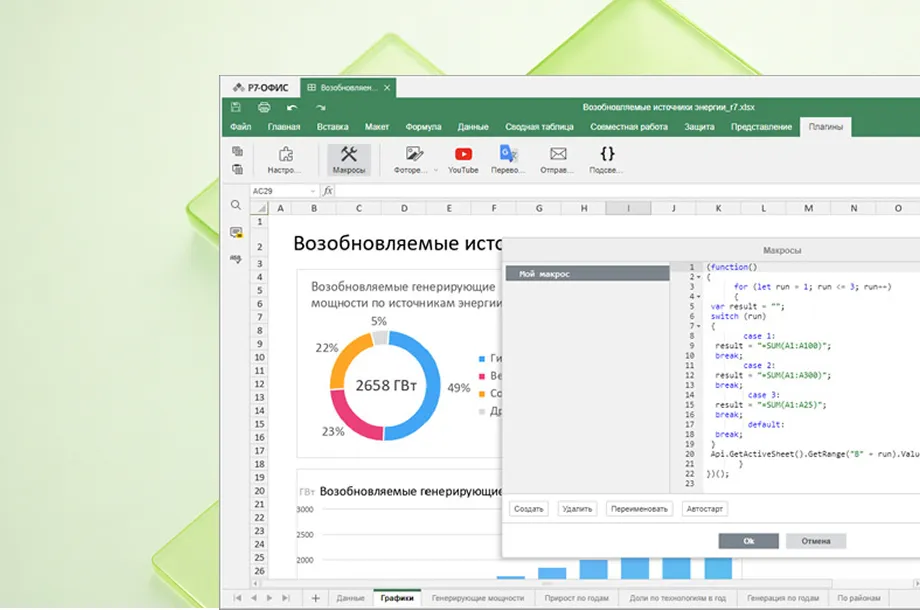Open the translator (Перево...) plugin
Screen dimensions: 920x610
click(x=508, y=160)
